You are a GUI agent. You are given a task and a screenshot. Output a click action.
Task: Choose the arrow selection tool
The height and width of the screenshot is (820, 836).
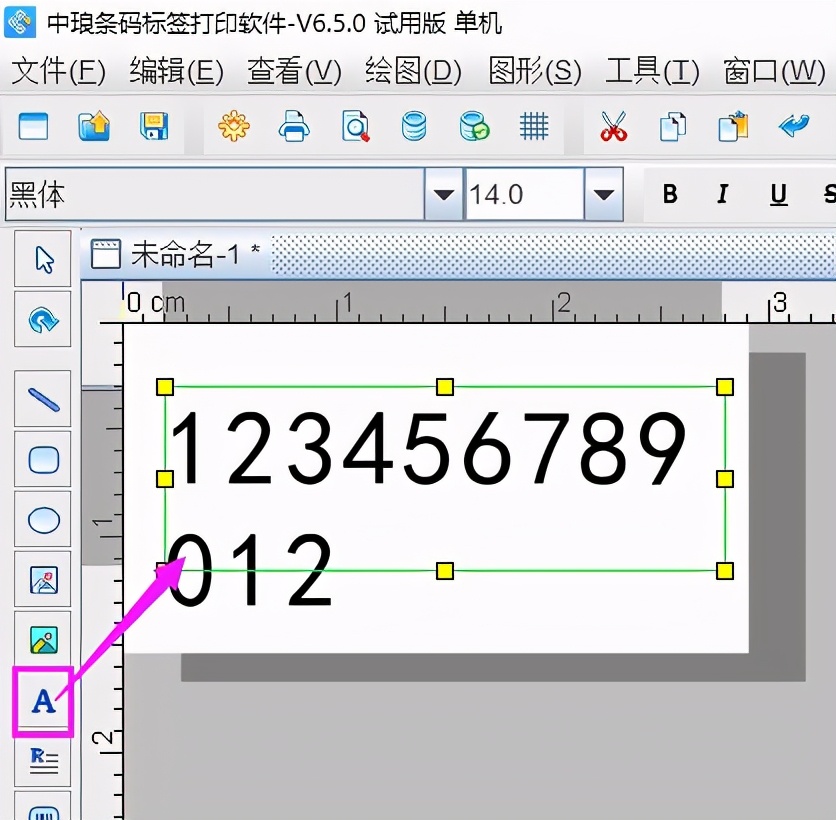(x=43, y=259)
